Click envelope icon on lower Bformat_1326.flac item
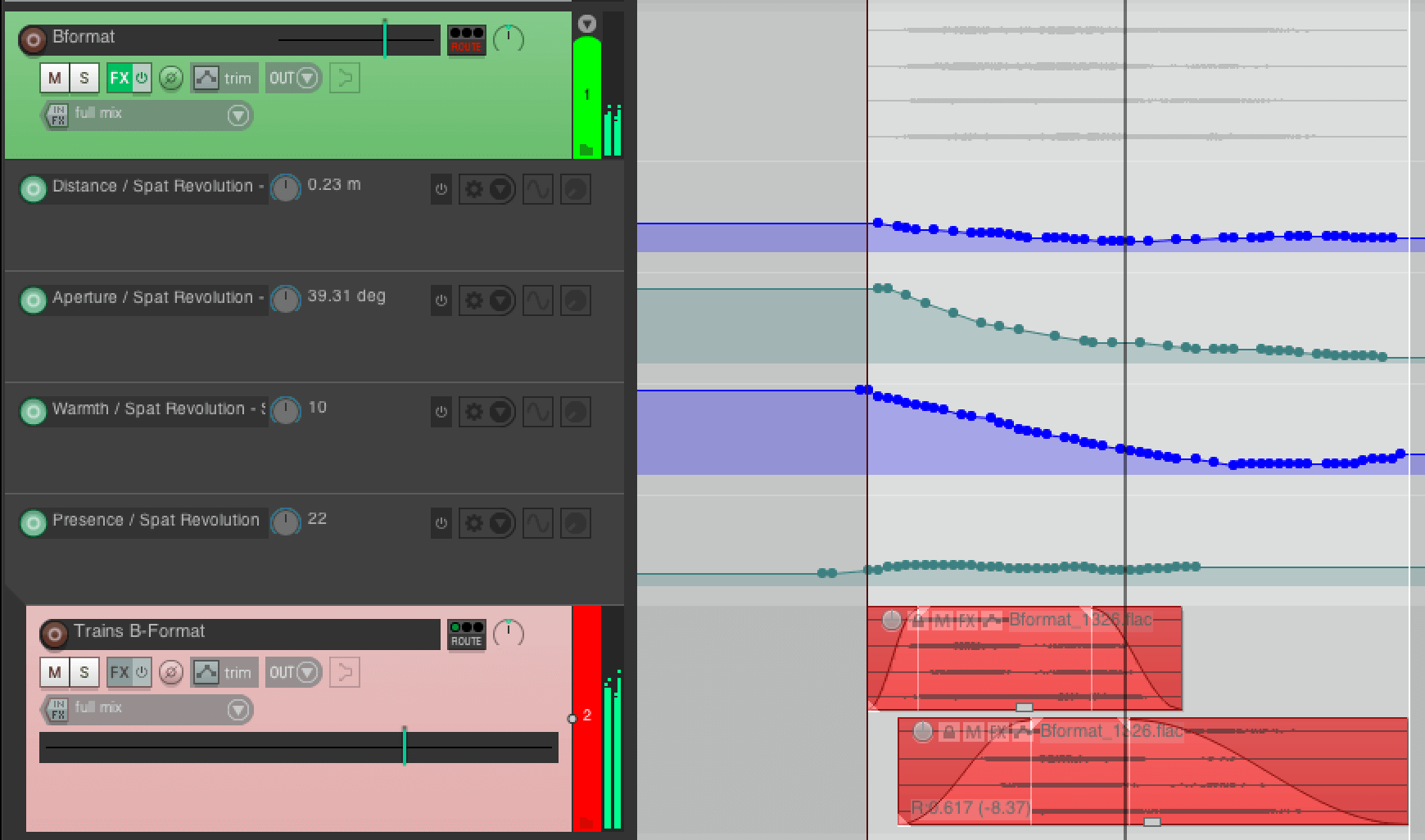Screen dimensions: 1425x840 1022,732
